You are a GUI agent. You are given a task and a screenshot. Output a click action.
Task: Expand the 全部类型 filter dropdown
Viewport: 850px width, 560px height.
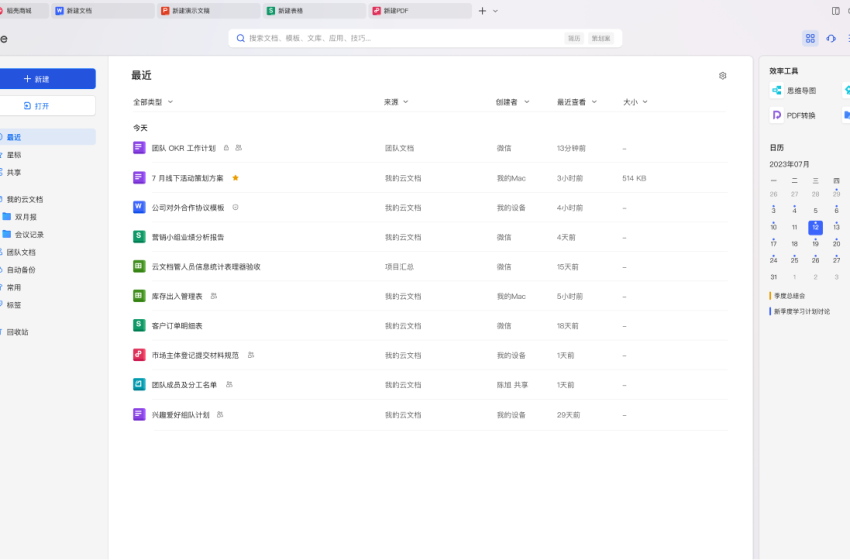point(153,102)
